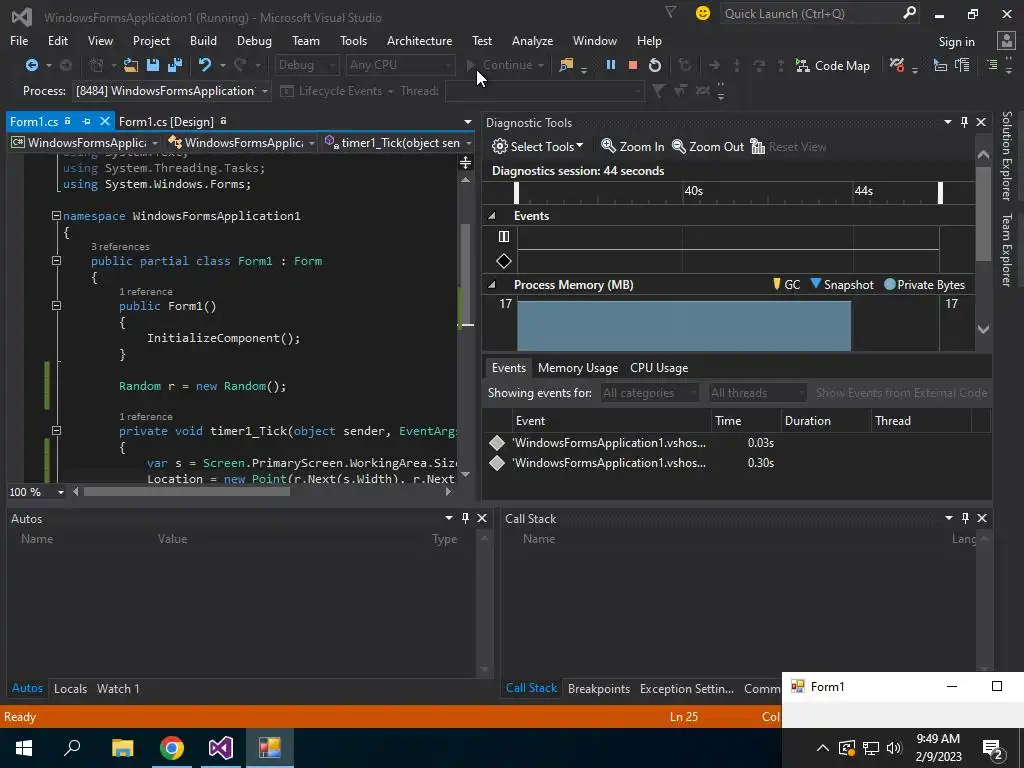This screenshot has height=768, width=1024.
Task: Switch to the CPU Usage tab
Action: (x=658, y=368)
